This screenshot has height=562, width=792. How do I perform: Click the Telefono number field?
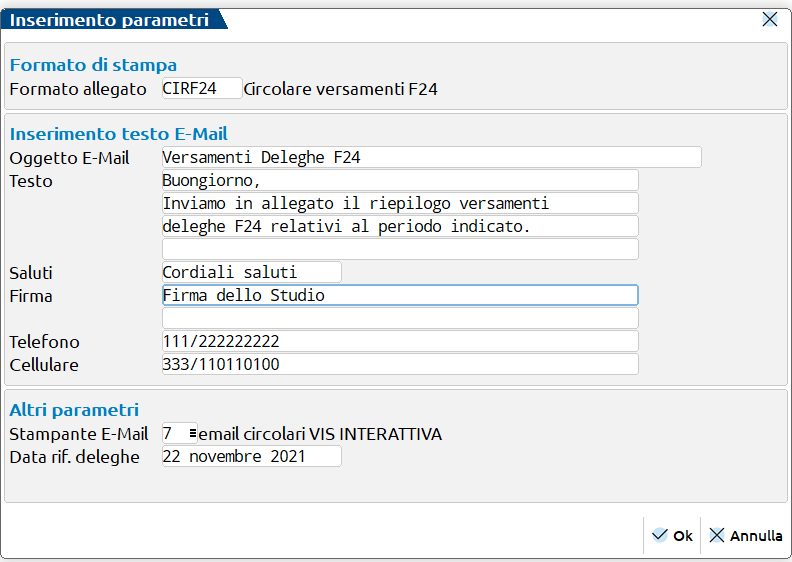tap(399, 341)
